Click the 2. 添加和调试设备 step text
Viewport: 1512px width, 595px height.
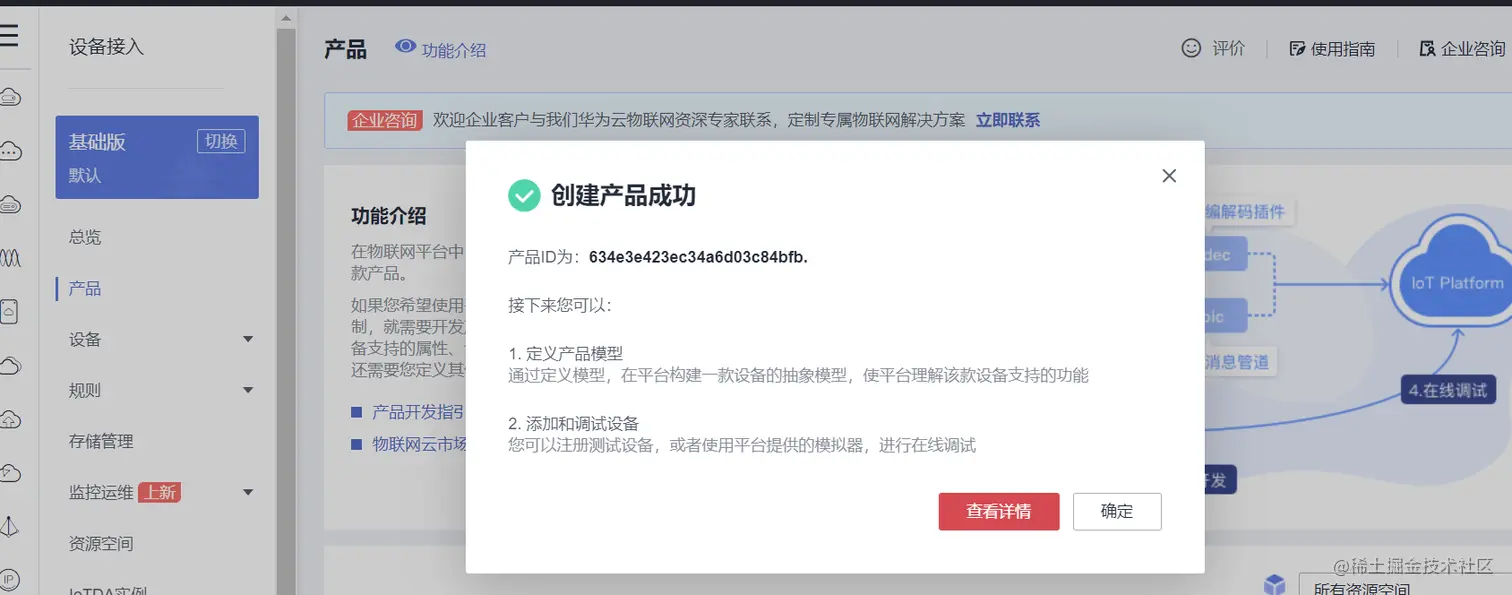click(x=573, y=424)
